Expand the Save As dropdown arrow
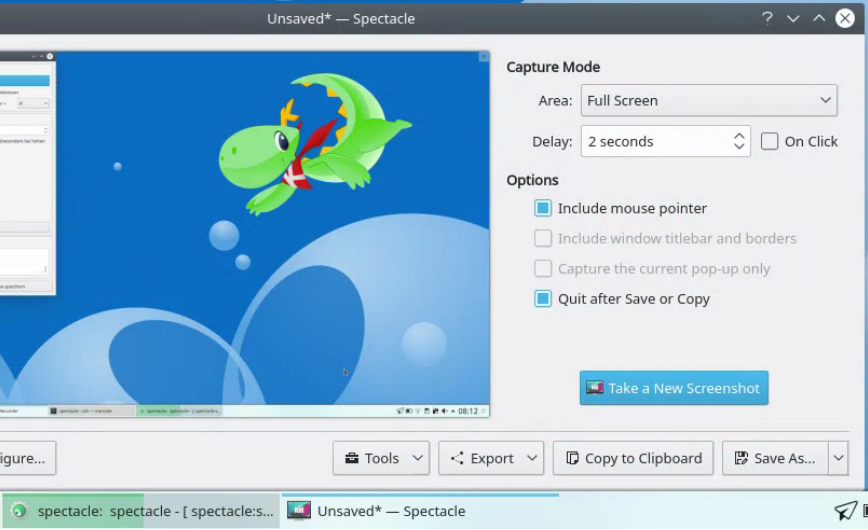 (838, 458)
